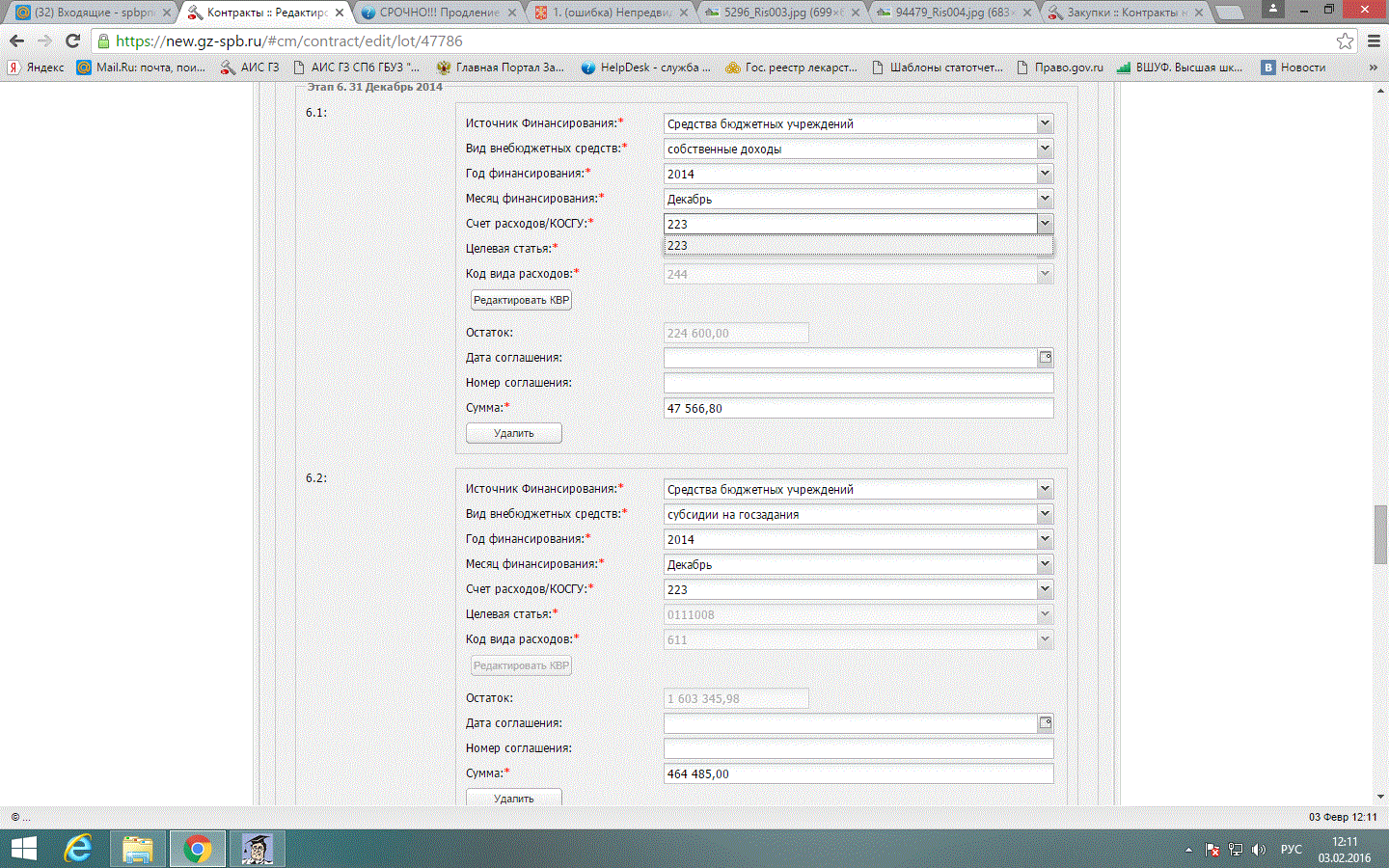
Task: Open the Год финансирования dropdown in section 6.1
Action: [1045, 174]
